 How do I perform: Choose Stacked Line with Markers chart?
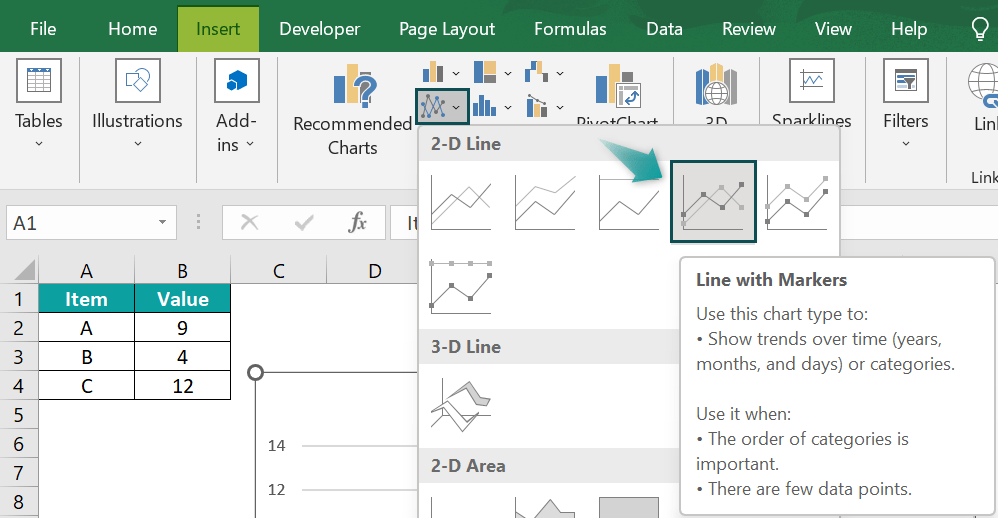click(797, 202)
